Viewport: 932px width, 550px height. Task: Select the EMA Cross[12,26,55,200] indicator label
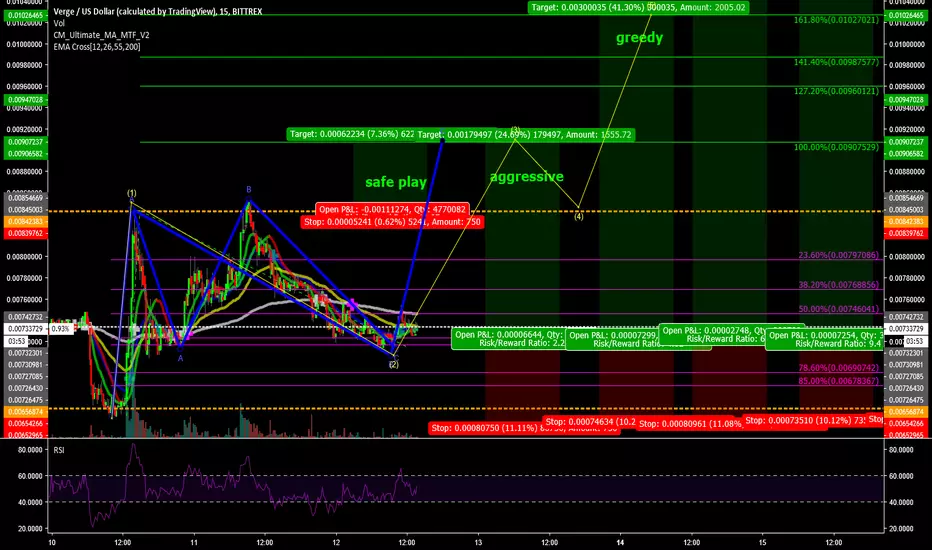[x=97, y=46]
